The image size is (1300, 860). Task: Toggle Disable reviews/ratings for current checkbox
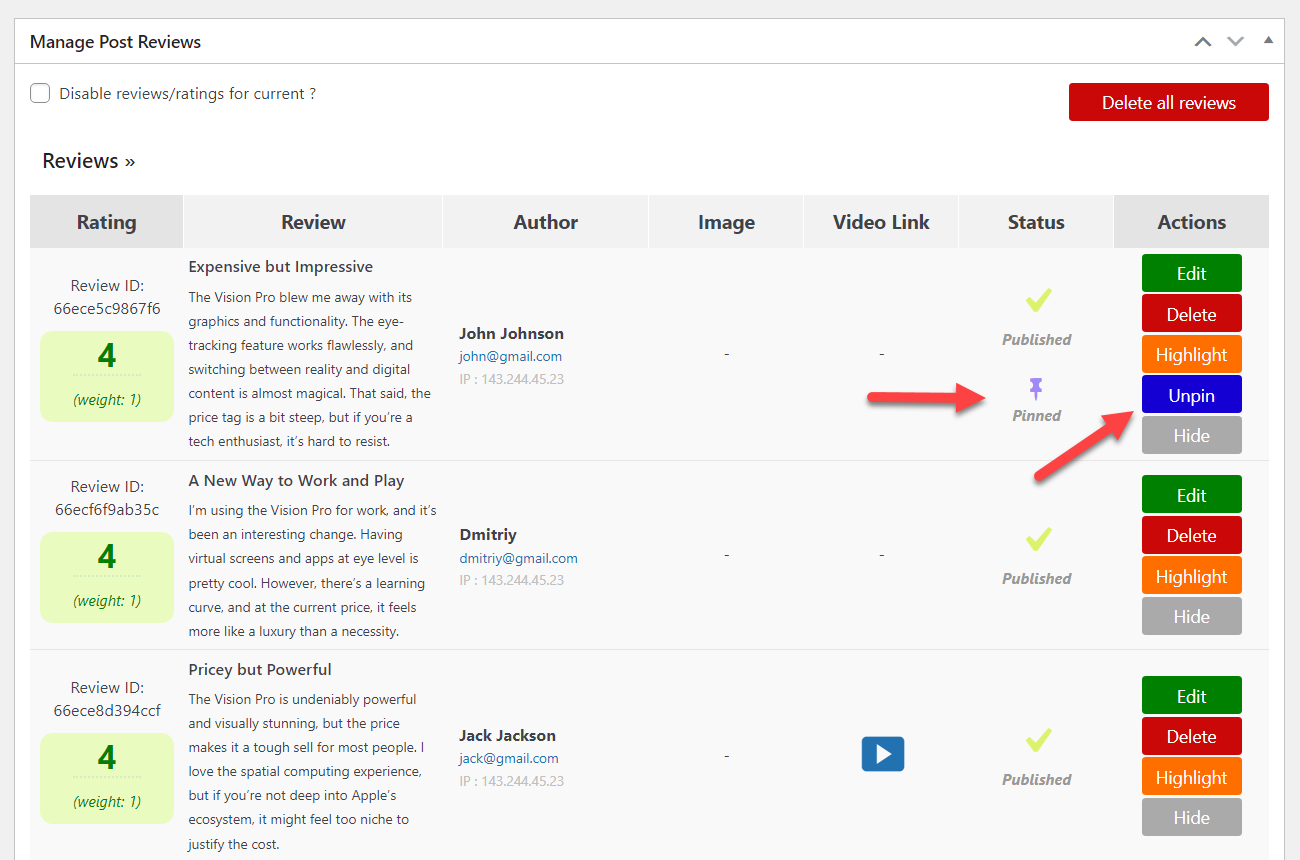[40, 94]
